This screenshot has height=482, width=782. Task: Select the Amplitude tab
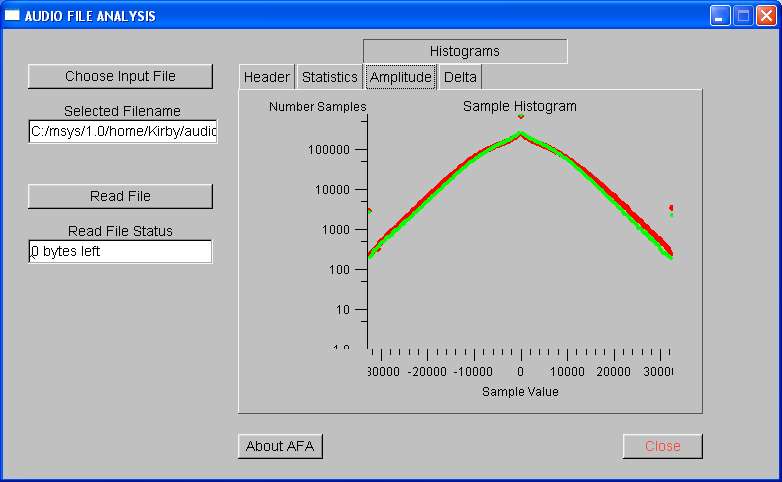tap(400, 77)
